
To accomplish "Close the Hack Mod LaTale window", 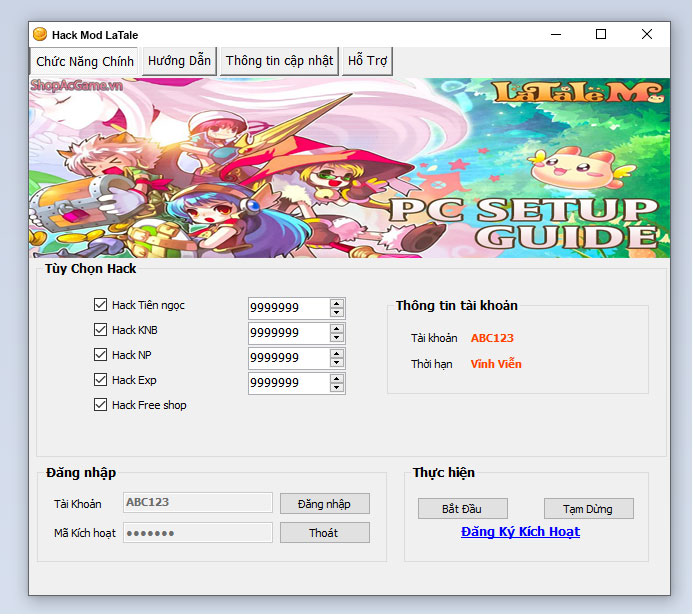I will click(647, 34).
